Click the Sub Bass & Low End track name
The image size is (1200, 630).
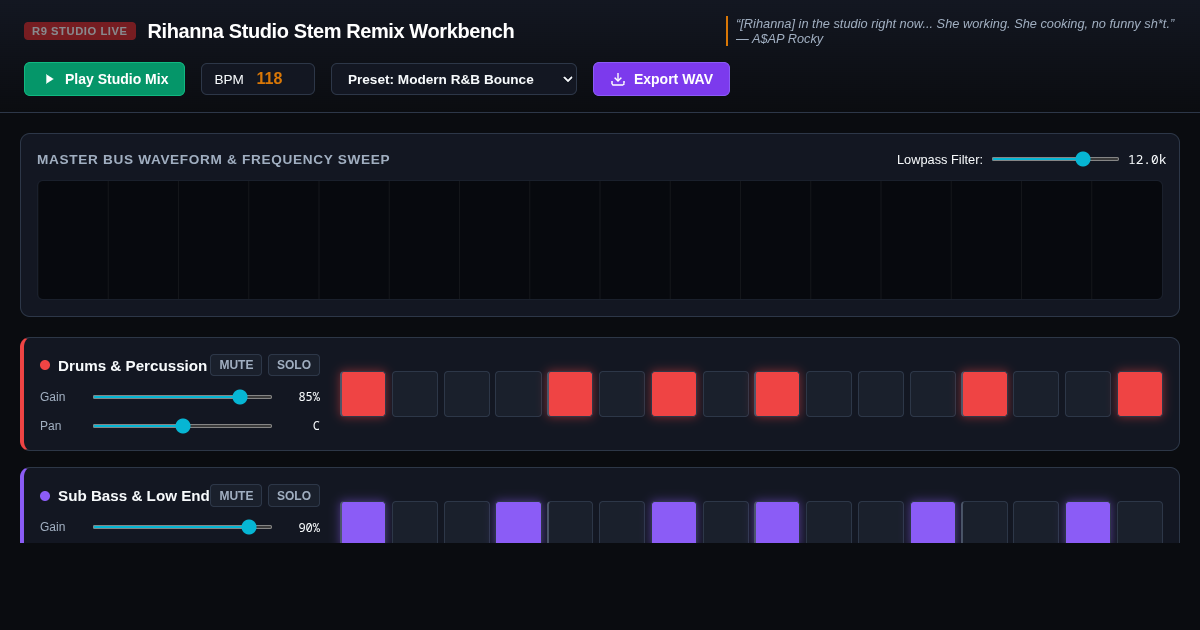134,495
